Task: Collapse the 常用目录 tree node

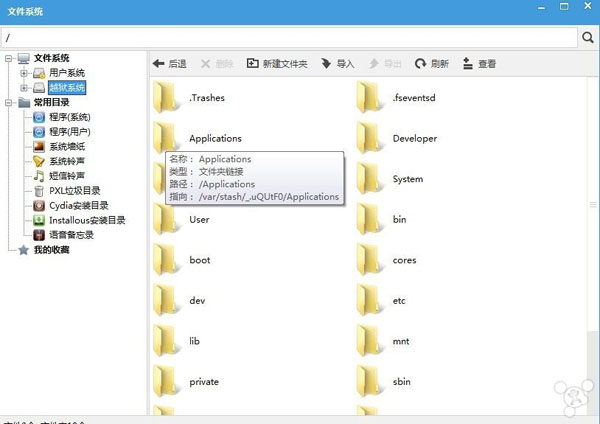Action: point(8,103)
